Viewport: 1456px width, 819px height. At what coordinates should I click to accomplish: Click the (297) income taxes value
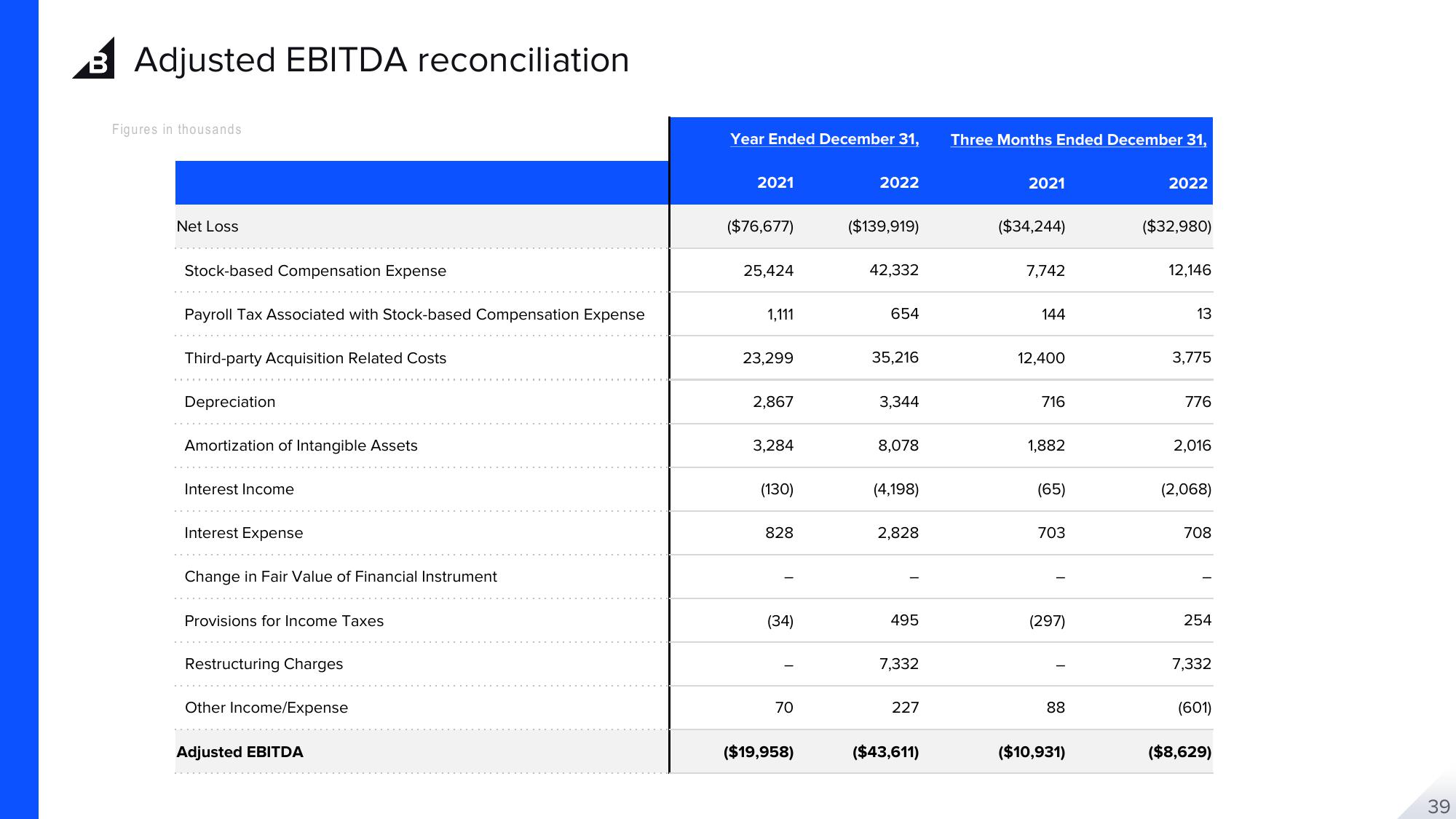[x=1047, y=621]
